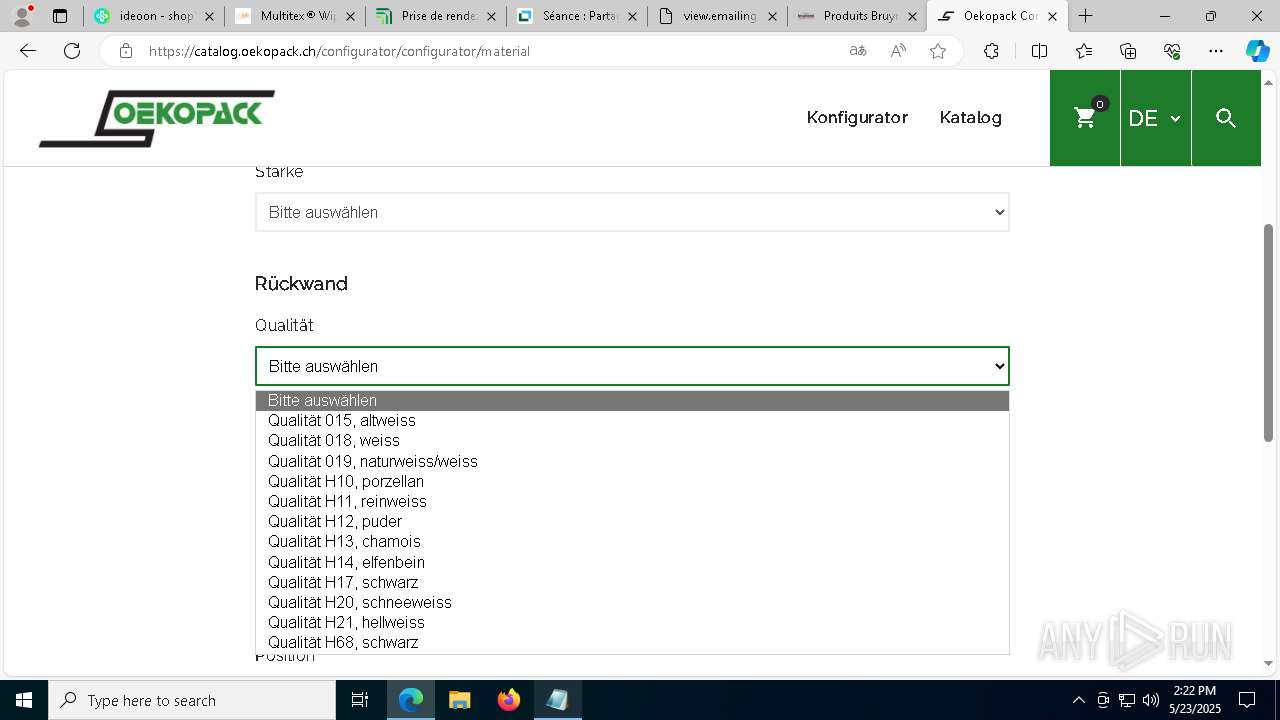Image resolution: width=1280 pixels, height=720 pixels.
Task: Reload the page with refresh icon
Action: [x=72, y=51]
